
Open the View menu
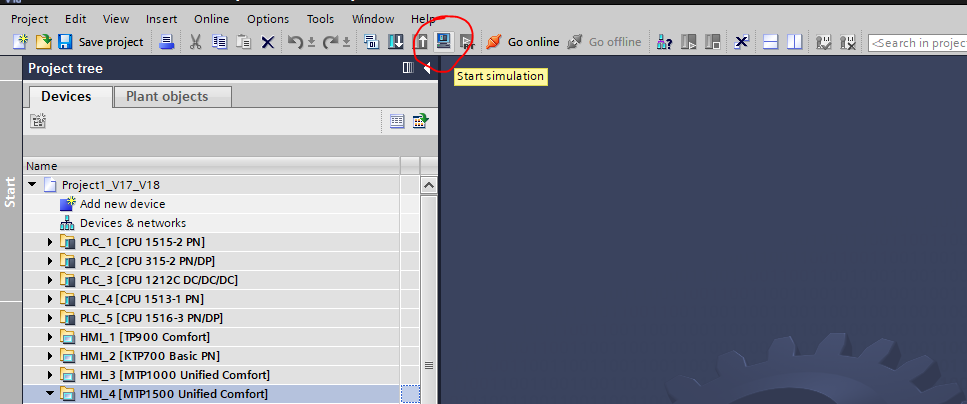116,19
